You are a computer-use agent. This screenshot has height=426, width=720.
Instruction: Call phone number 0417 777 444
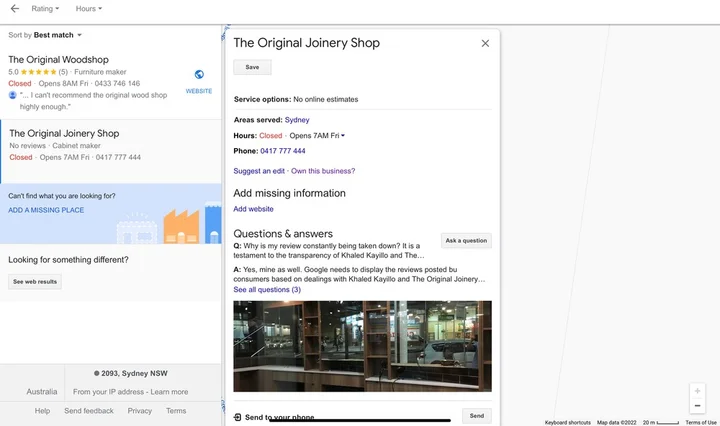pyautogui.click(x=282, y=151)
